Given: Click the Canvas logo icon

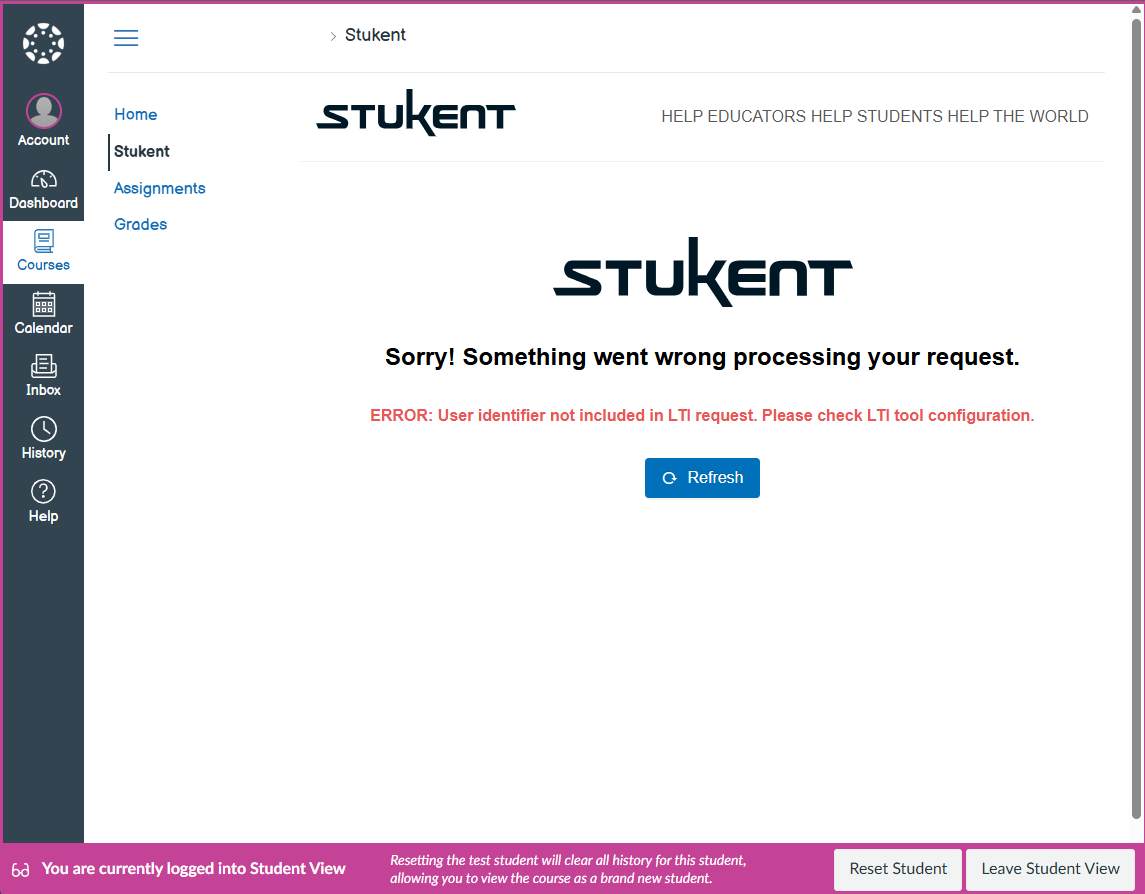Looking at the screenshot, I should (43, 44).
